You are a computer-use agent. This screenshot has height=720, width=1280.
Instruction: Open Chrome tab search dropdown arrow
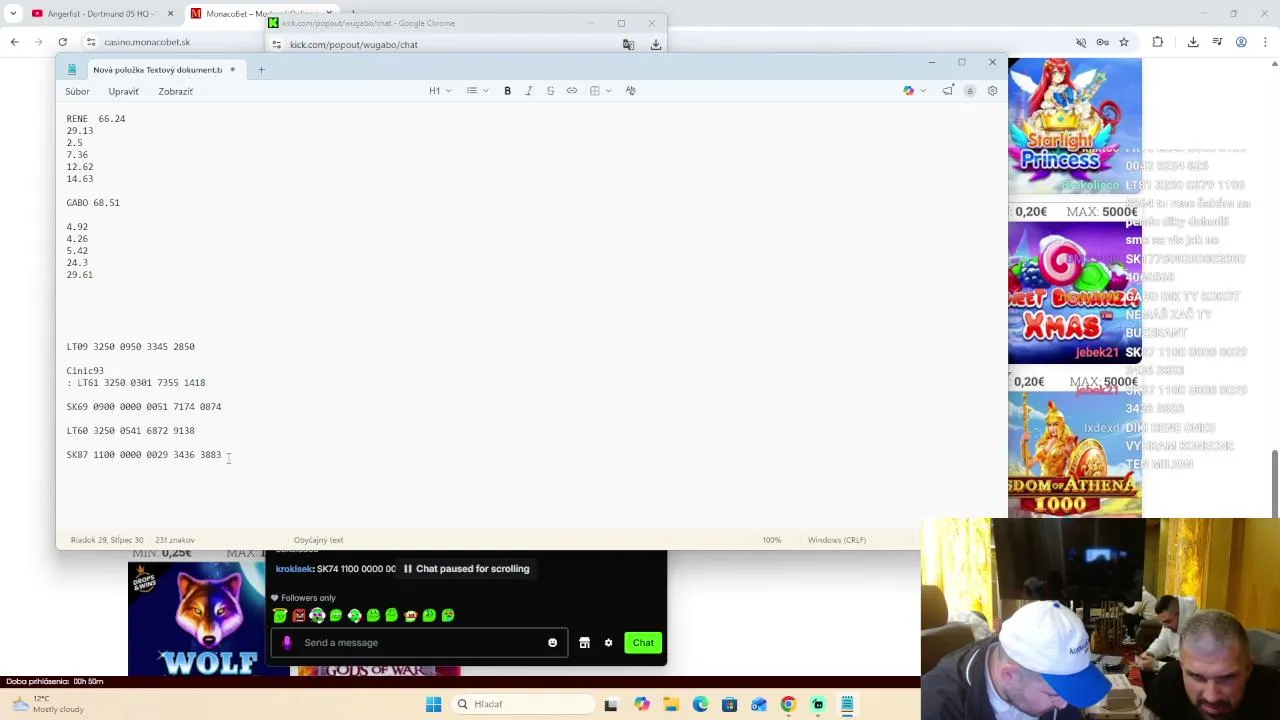tap(12, 14)
